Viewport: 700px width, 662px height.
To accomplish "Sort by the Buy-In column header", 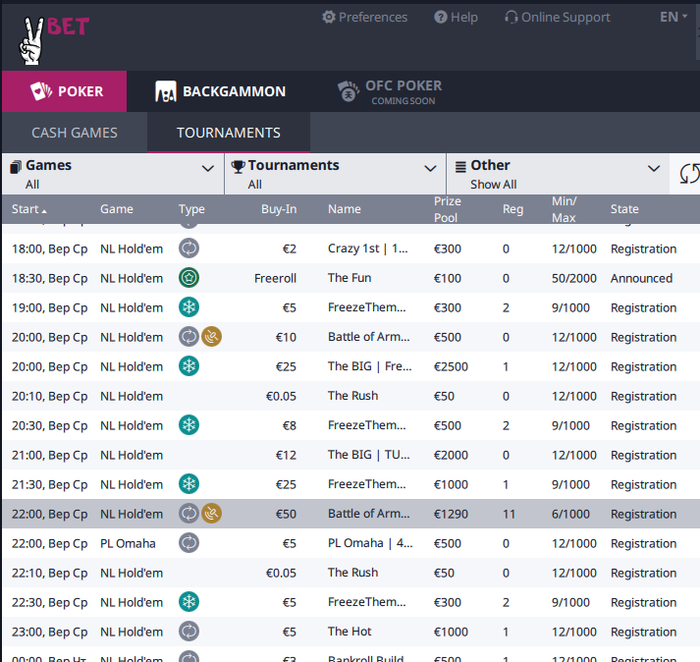I will [x=279, y=209].
